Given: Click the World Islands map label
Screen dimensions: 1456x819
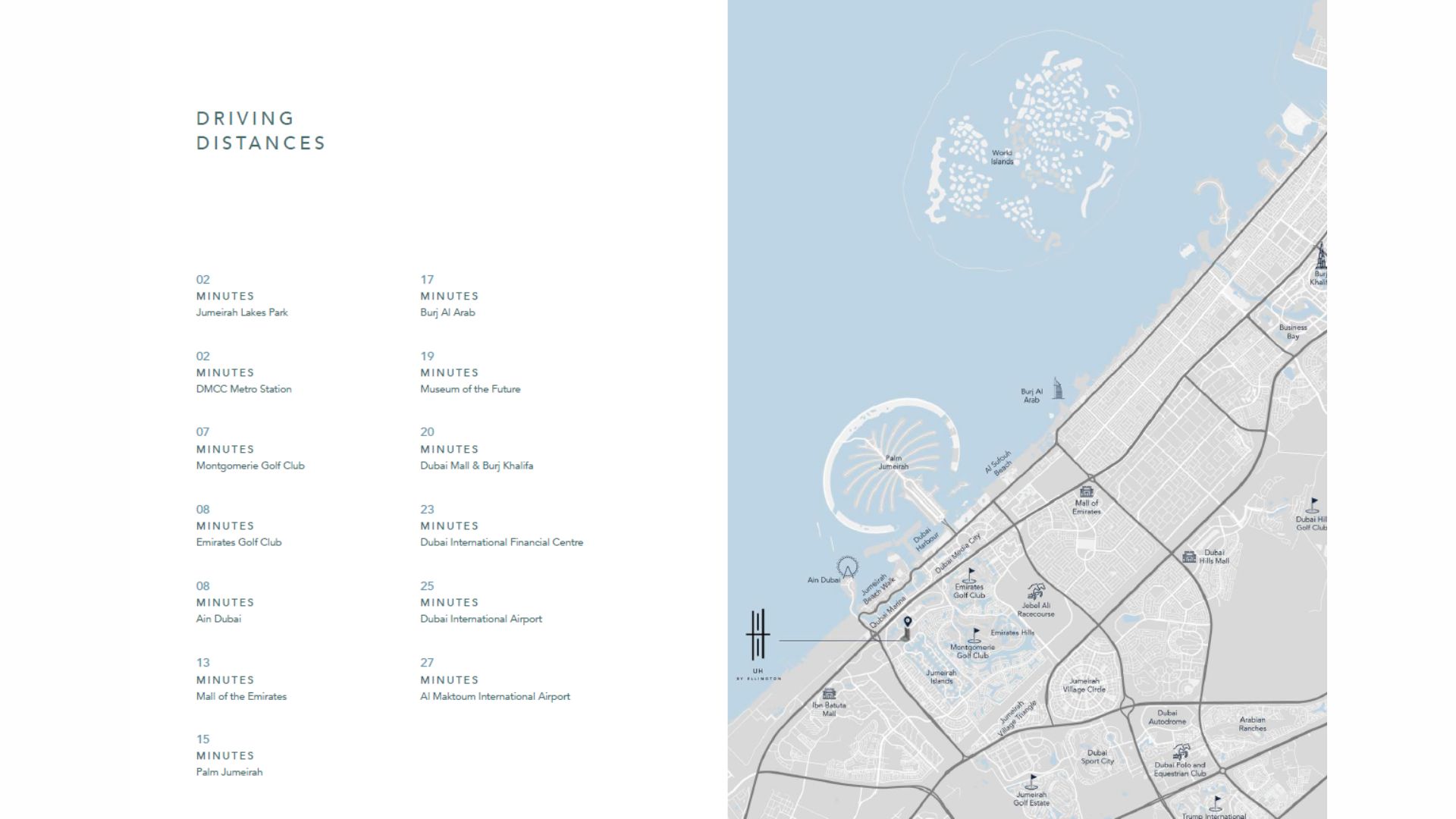Looking at the screenshot, I should pyautogui.click(x=1002, y=157).
